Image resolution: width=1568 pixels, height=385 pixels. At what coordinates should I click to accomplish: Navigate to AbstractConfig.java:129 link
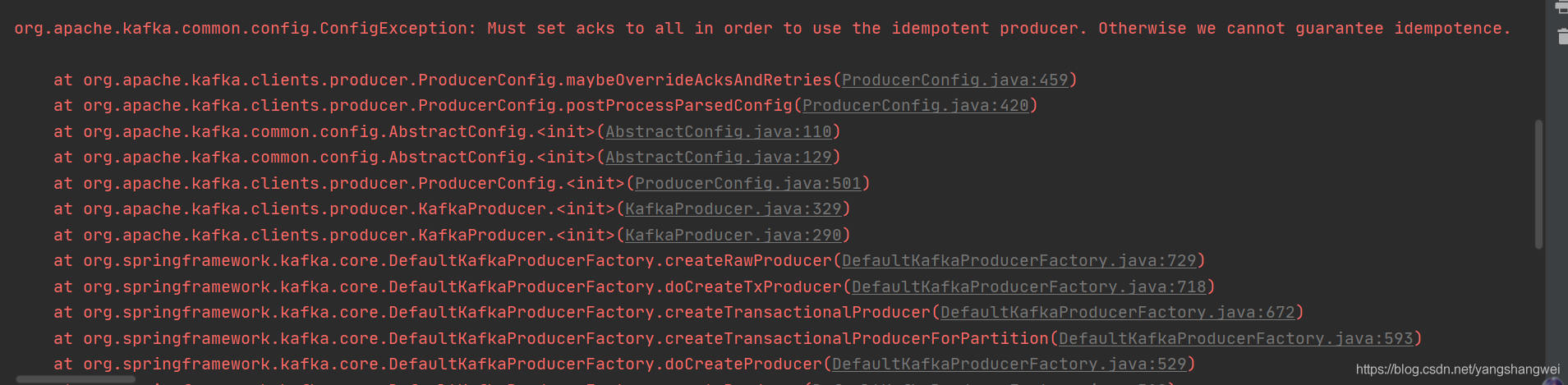click(x=718, y=157)
